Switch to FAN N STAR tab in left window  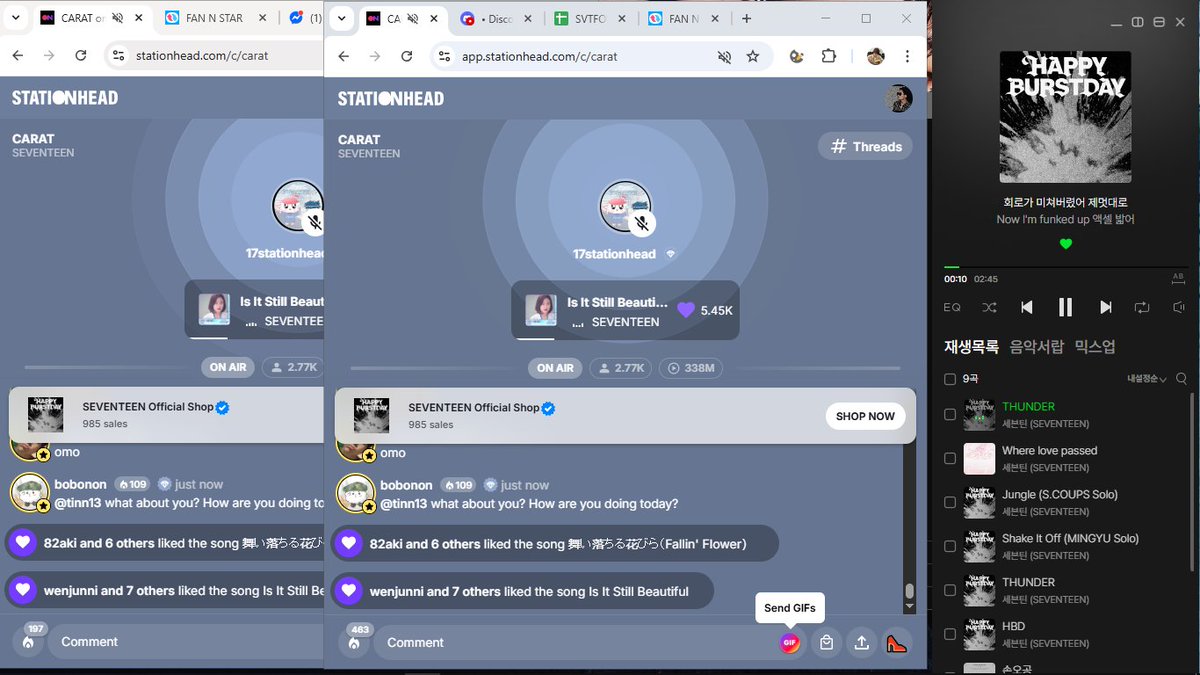coord(214,18)
